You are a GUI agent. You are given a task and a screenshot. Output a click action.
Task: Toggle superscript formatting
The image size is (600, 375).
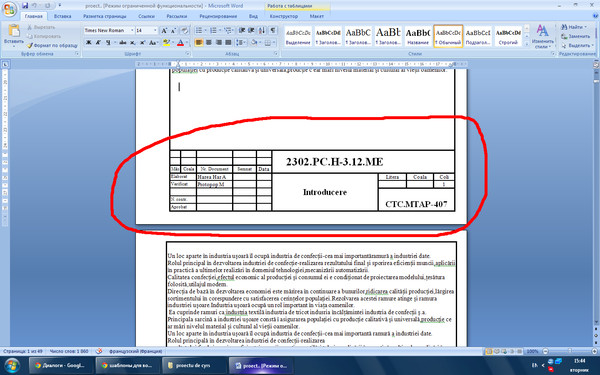[142, 42]
